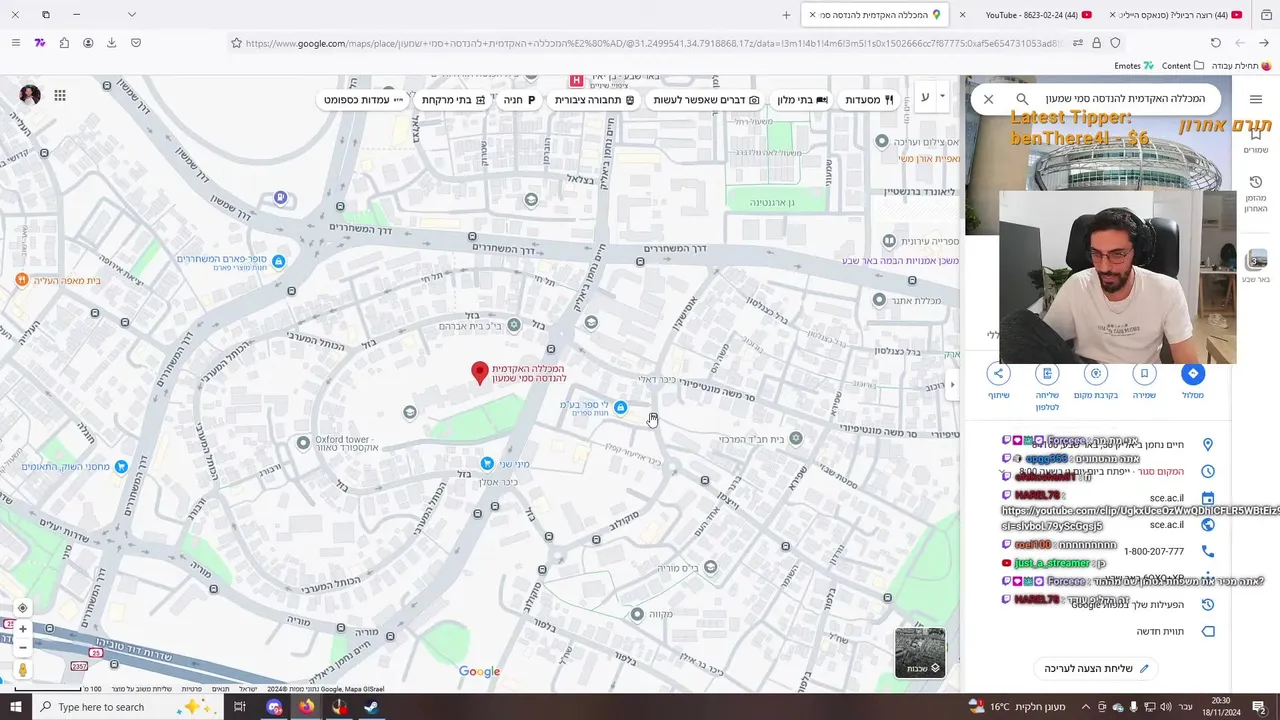Open the language input dropdown arrow
The width and height of the screenshot is (1280, 720).
pyautogui.click(x=943, y=98)
